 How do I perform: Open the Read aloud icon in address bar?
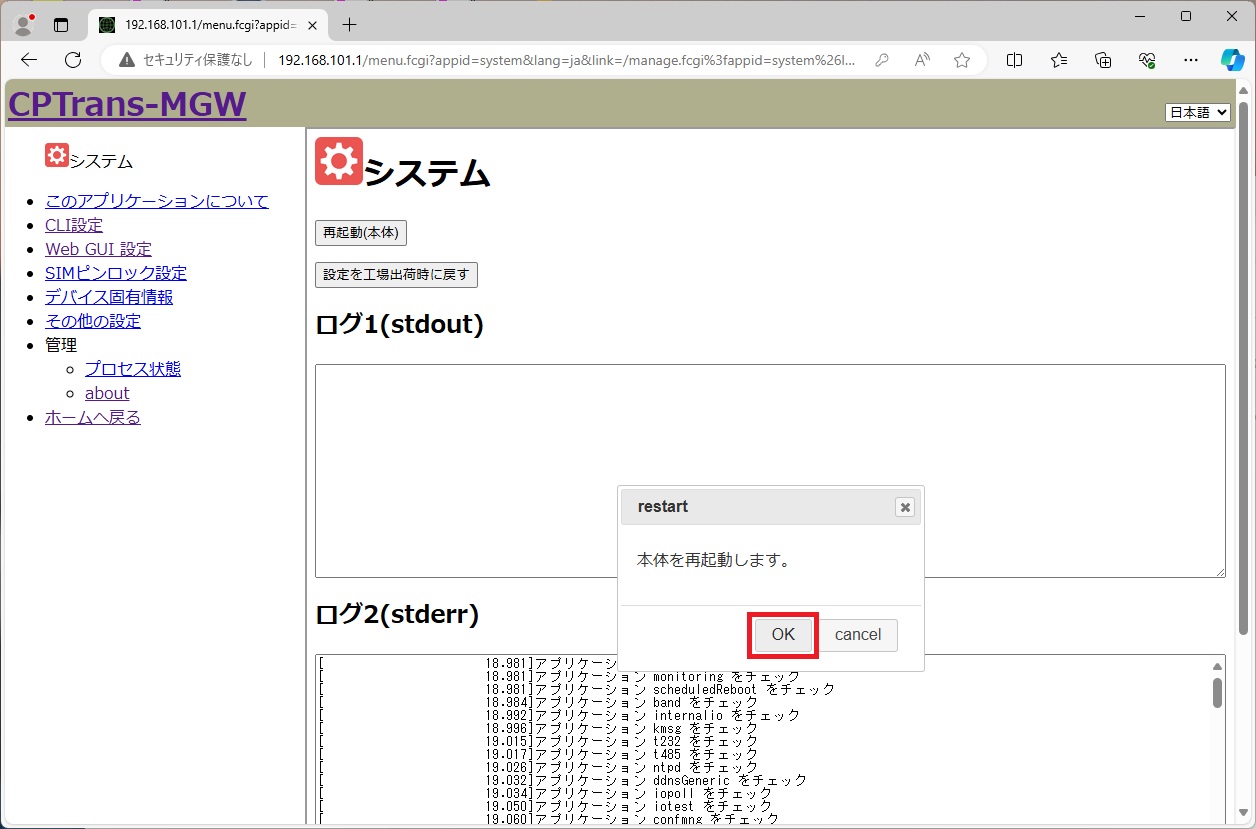[x=922, y=60]
